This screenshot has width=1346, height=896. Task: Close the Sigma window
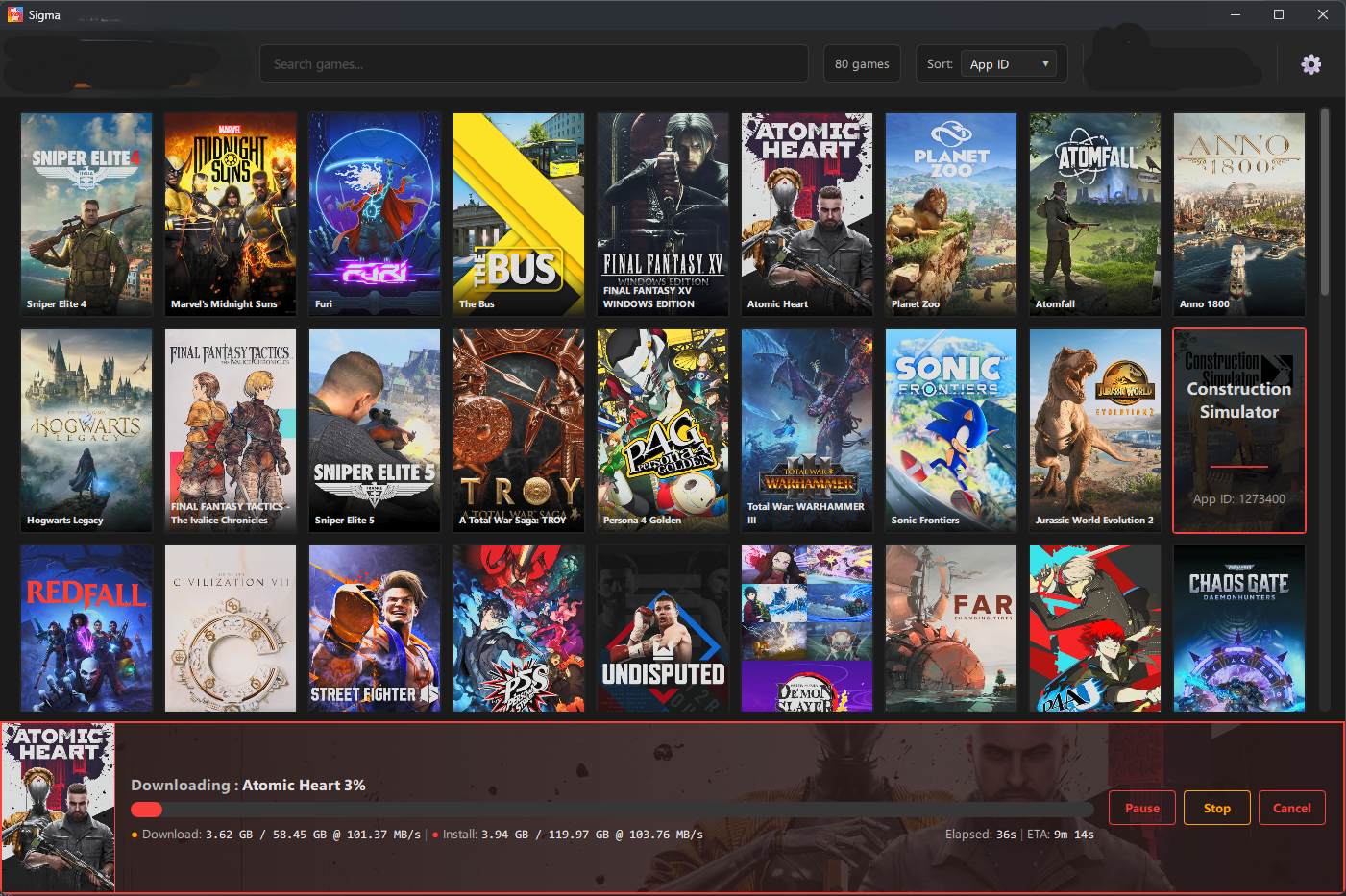[1323, 14]
